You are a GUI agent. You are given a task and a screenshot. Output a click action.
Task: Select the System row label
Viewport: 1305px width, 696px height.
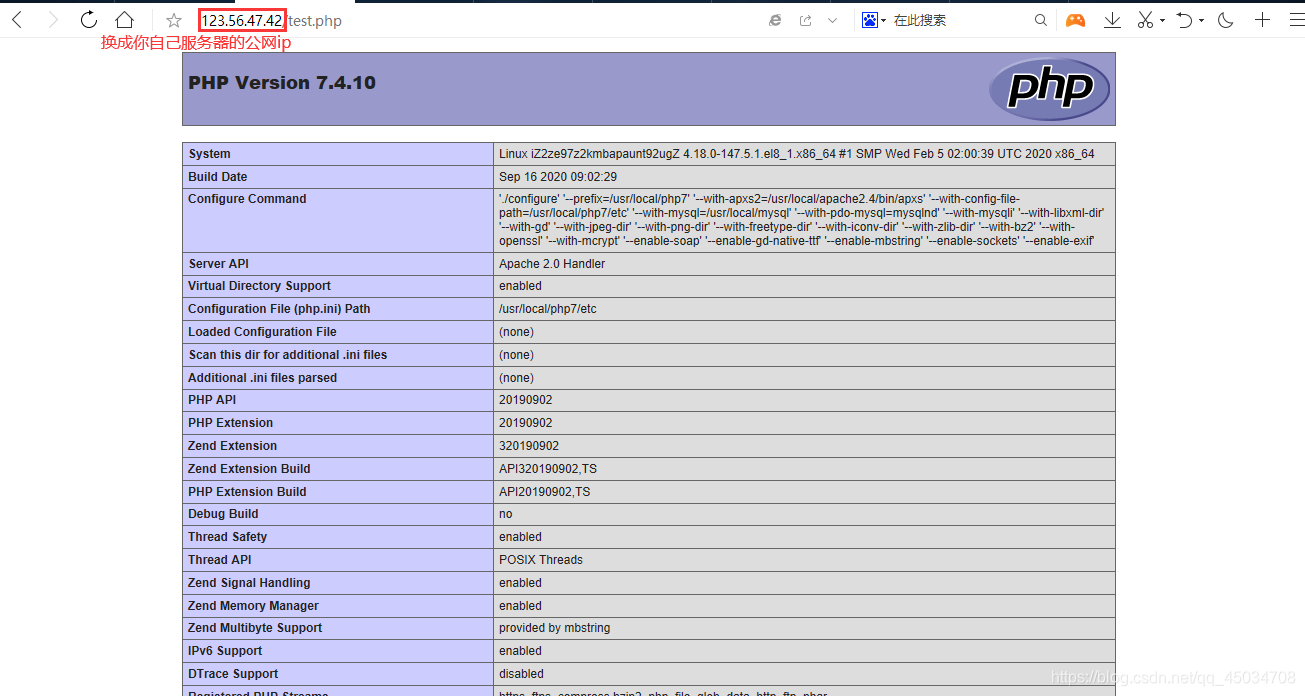click(x=209, y=154)
